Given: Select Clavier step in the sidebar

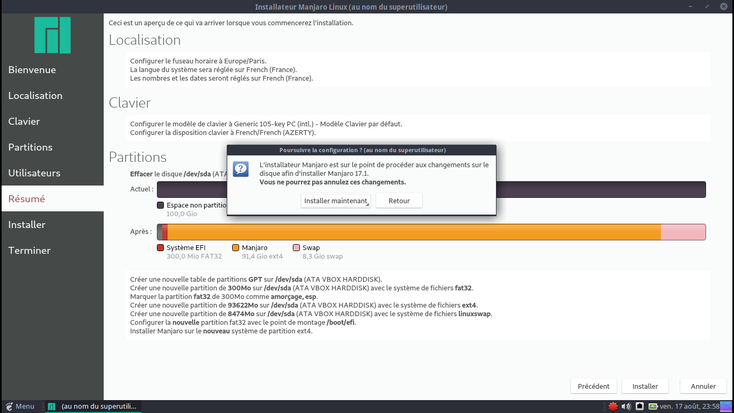Looking at the screenshot, I should click(x=52, y=121).
